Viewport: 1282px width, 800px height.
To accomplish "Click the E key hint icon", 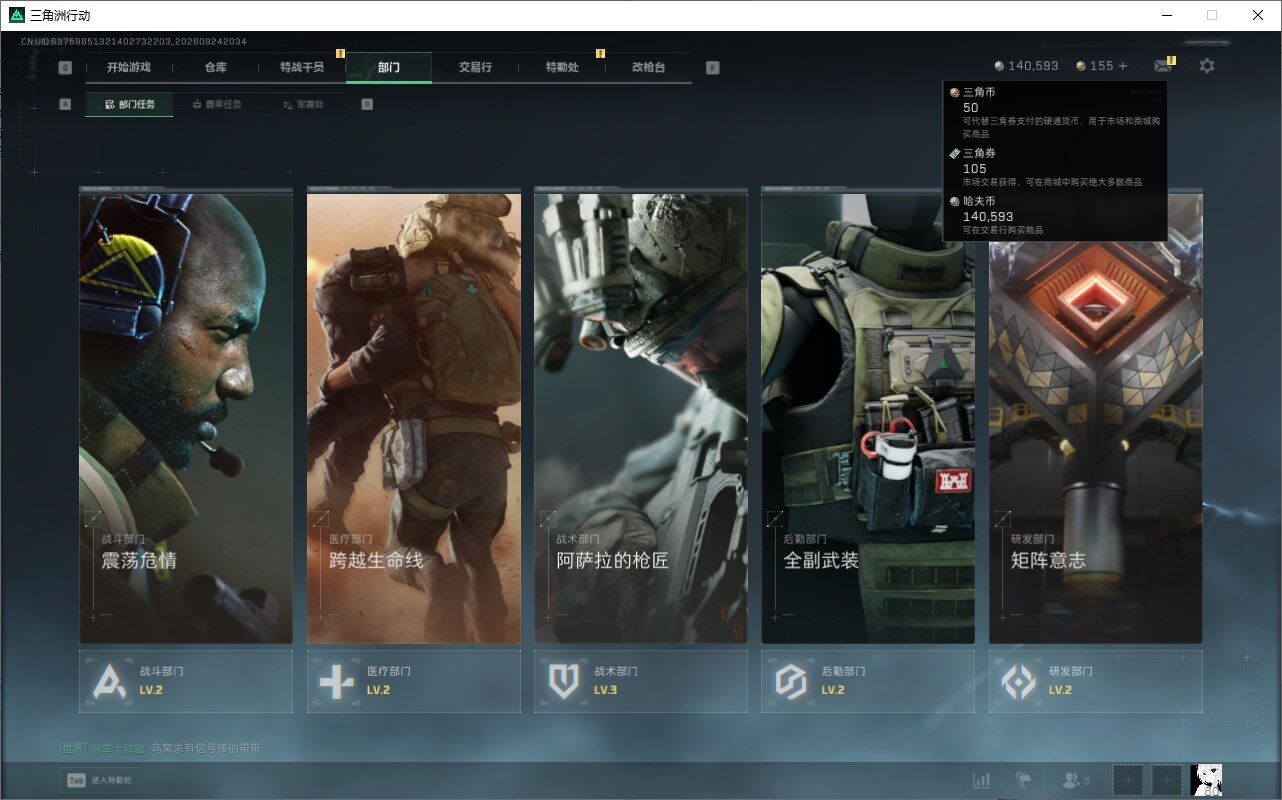I will (712, 68).
